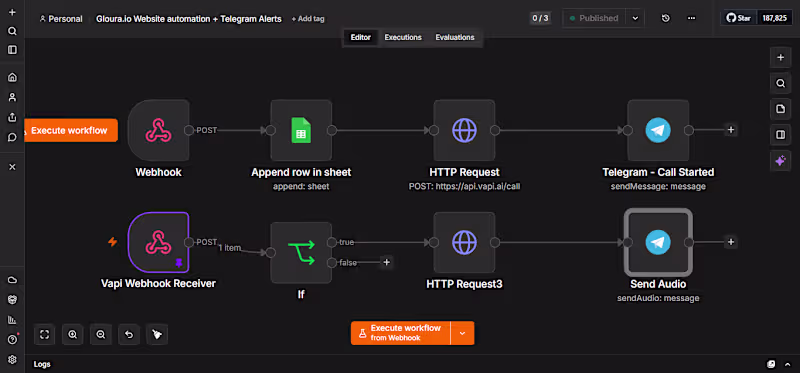Open the help question mark icon

click(x=12, y=340)
